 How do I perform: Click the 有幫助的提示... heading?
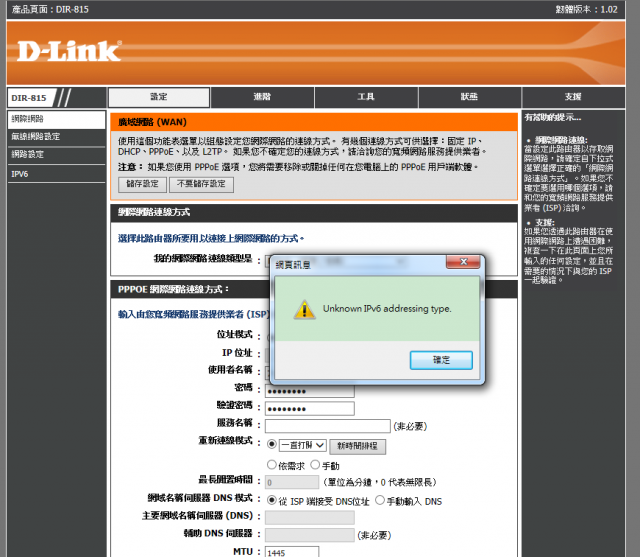pos(553,118)
